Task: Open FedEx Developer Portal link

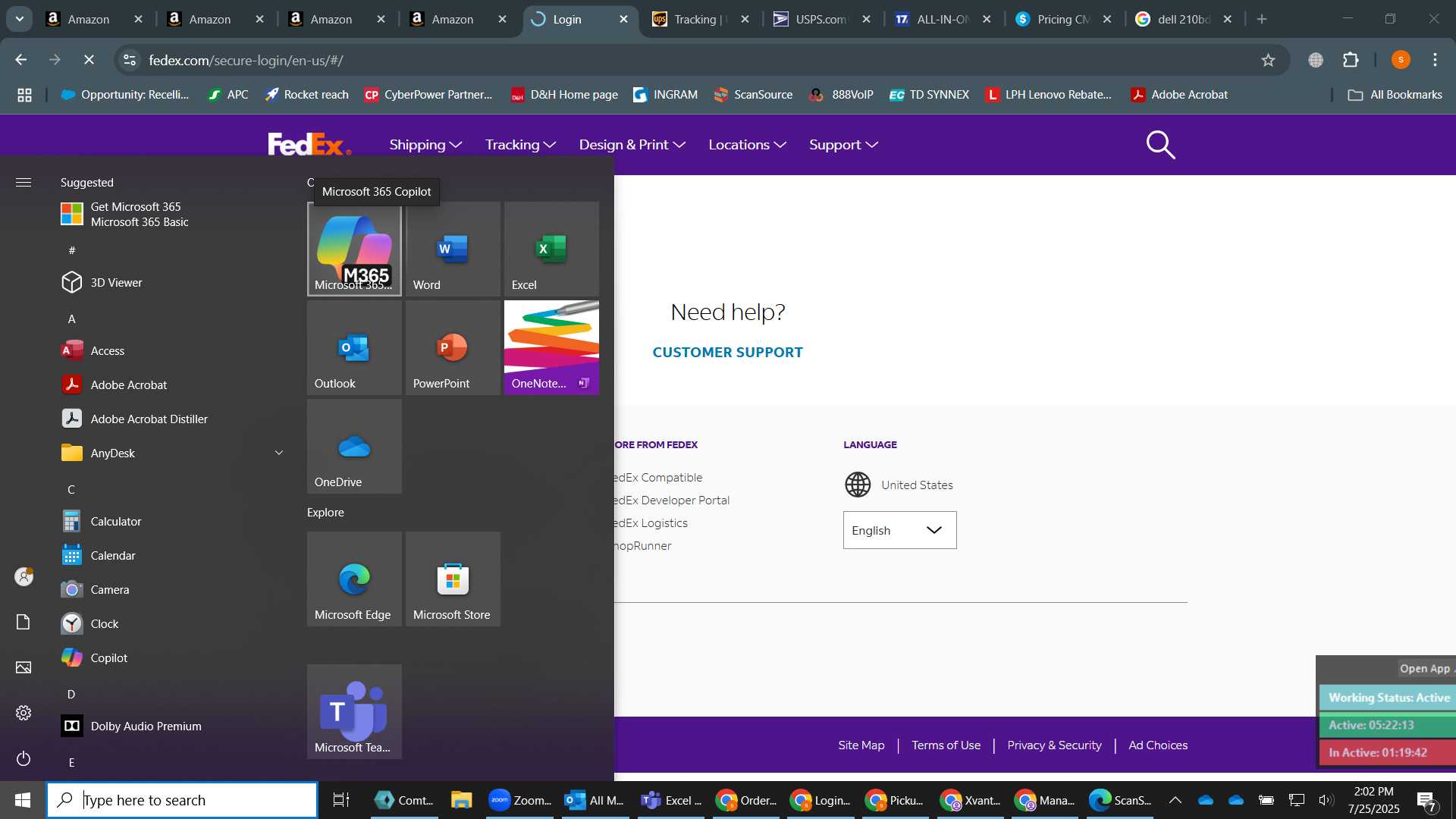Action: click(672, 500)
